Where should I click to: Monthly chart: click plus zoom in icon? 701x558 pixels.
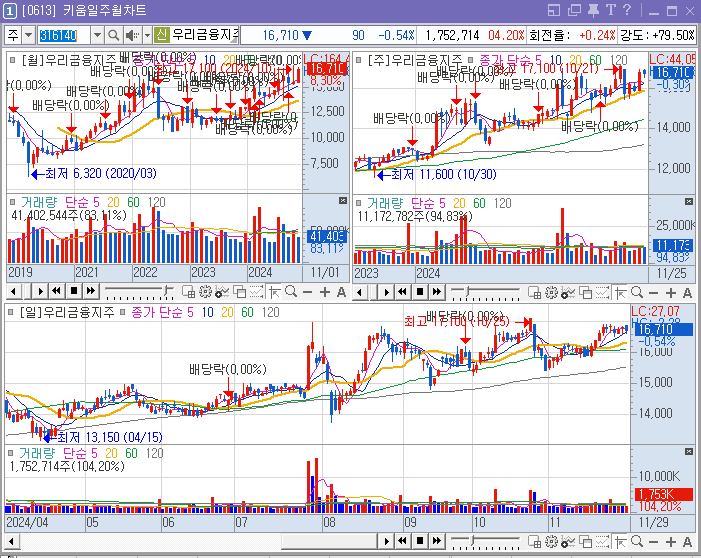(x=325, y=292)
